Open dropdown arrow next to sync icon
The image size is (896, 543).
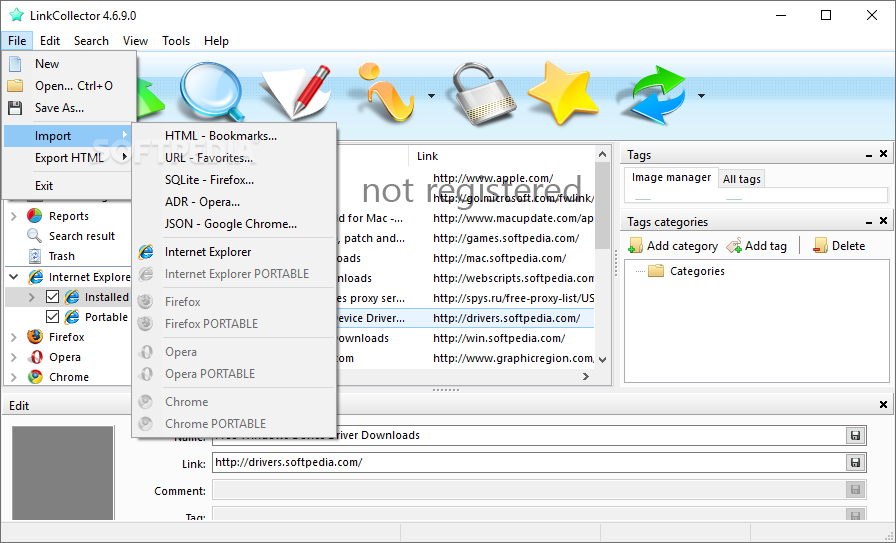(701, 96)
